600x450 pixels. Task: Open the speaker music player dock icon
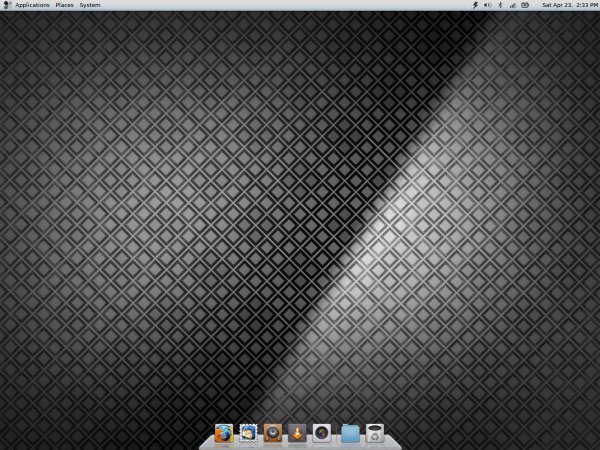pos(273,434)
